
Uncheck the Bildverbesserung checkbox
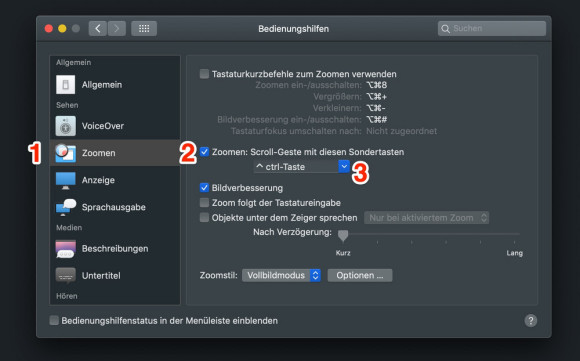(204, 188)
